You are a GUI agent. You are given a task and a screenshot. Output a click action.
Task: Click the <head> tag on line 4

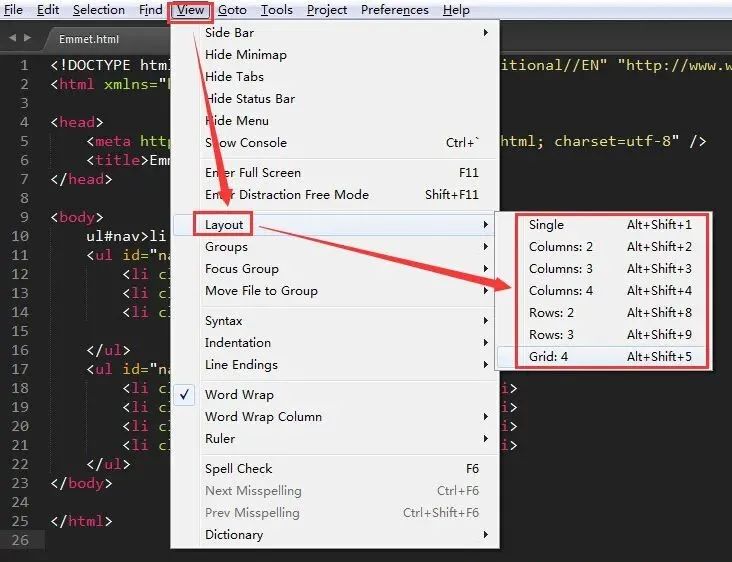pos(77,122)
